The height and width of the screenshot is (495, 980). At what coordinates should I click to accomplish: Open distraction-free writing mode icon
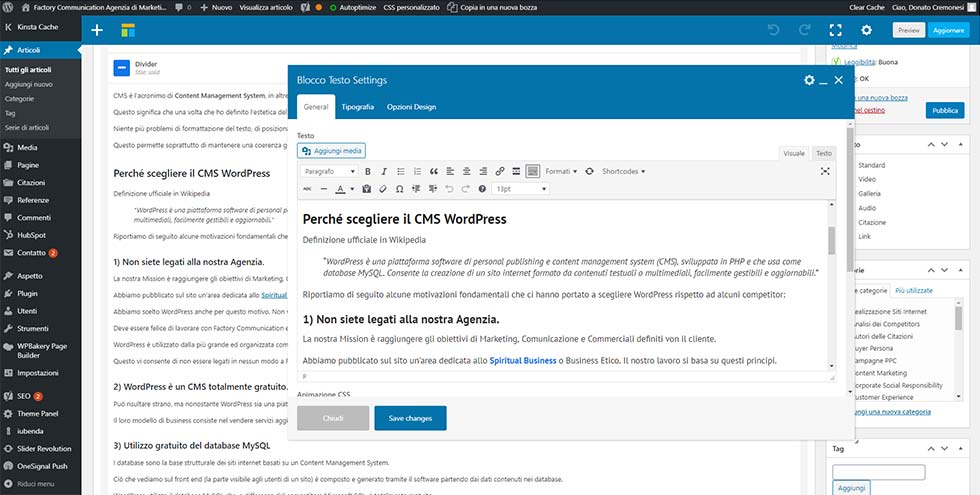825,171
